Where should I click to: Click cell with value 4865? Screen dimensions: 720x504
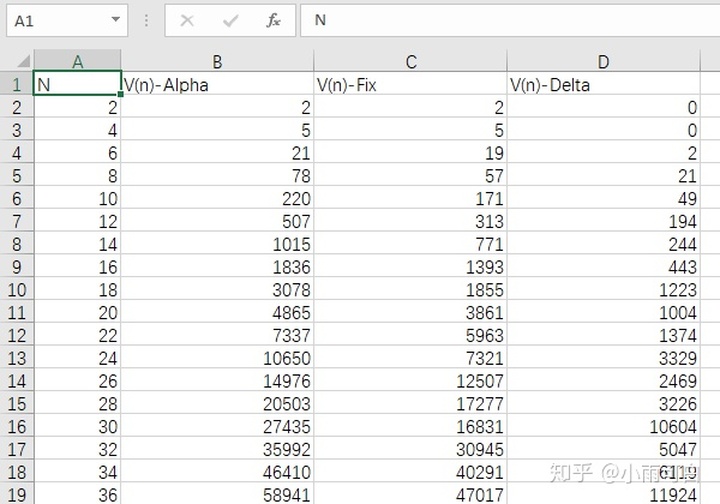(x=217, y=312)
